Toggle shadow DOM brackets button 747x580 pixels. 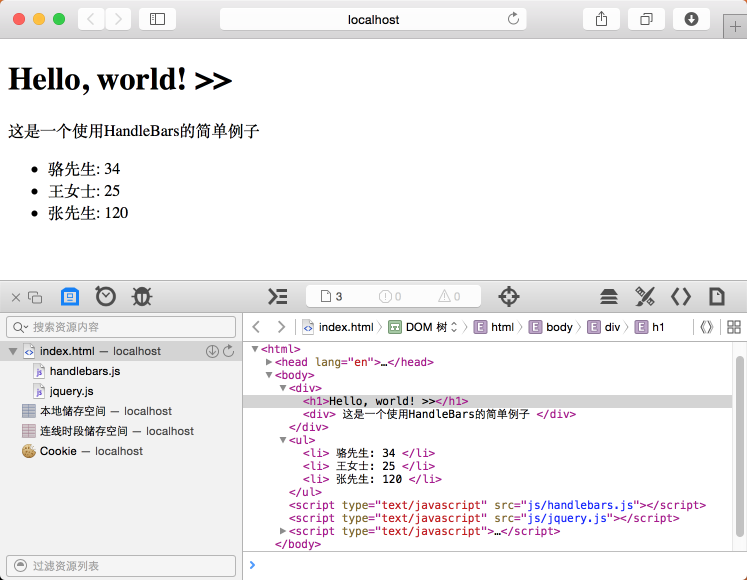click(x=707, y=327)
